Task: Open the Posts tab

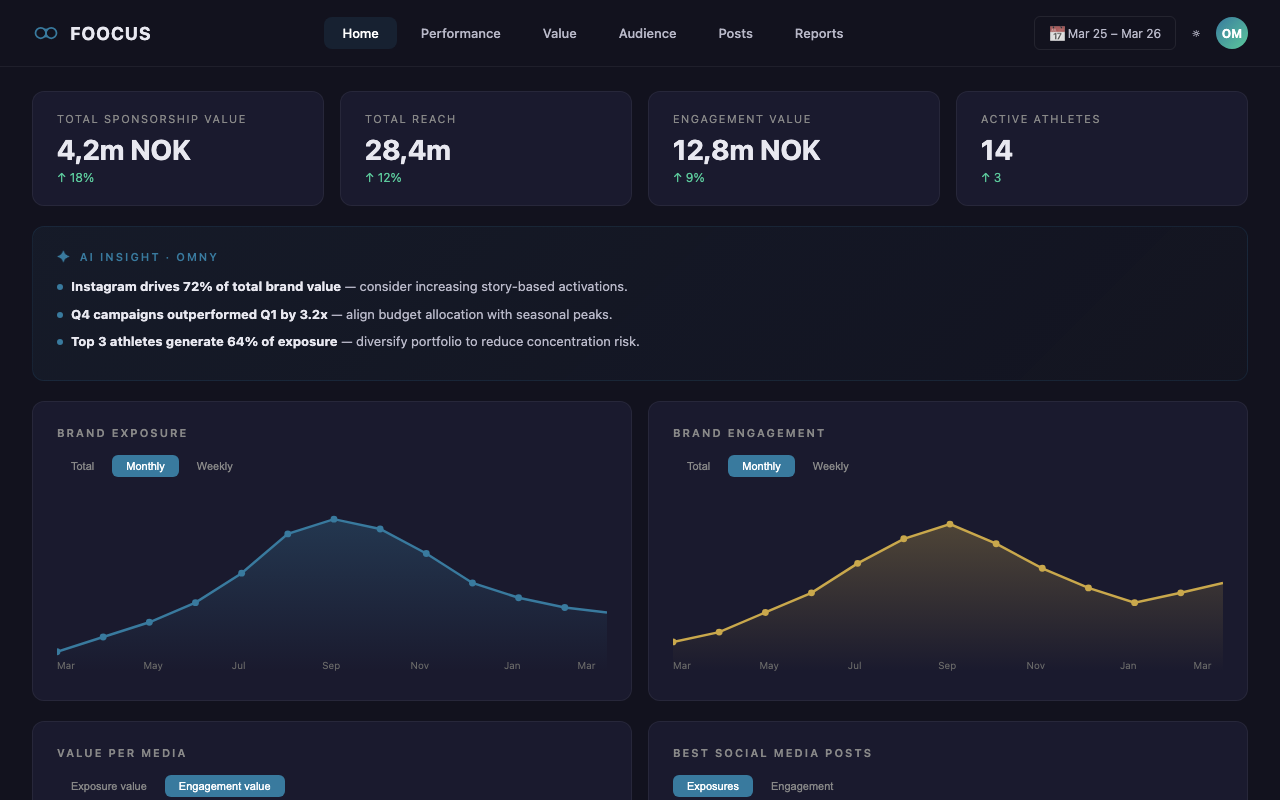Action: (x=735, y=33)
